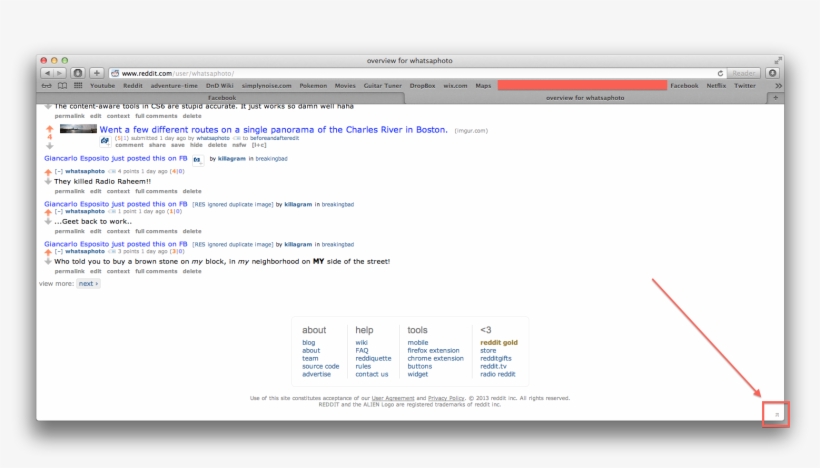Click edit under "...Geet back to work.."
This screenshot has height=468, width=820.
click(95, 231)
